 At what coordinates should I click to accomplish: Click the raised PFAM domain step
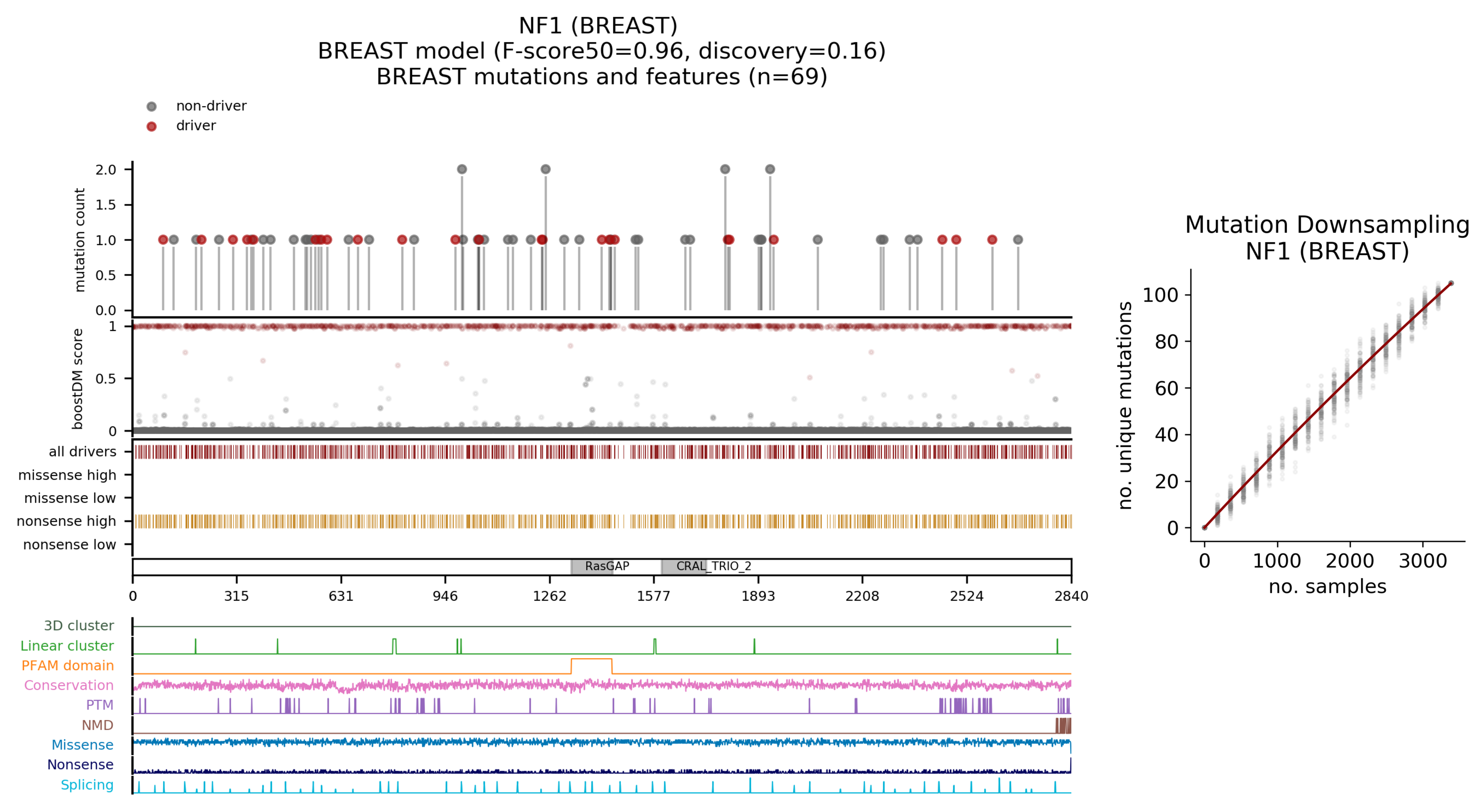591,659
